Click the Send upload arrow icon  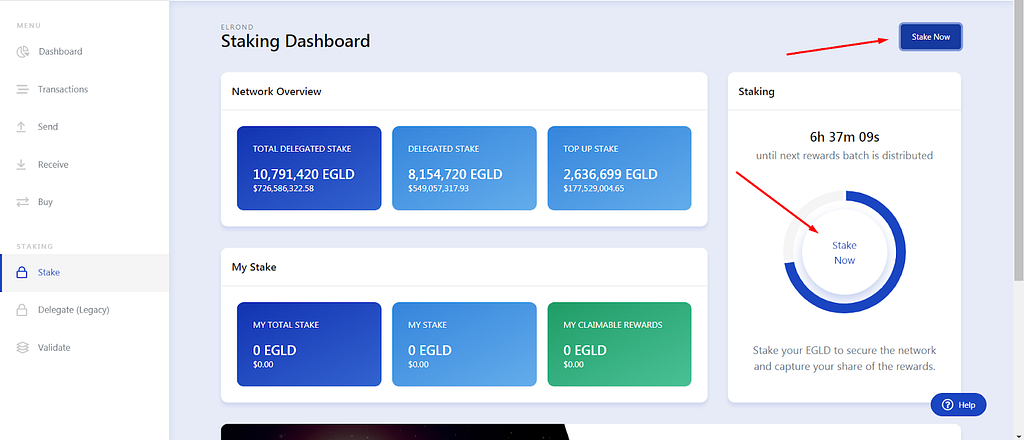coord(22,127)
